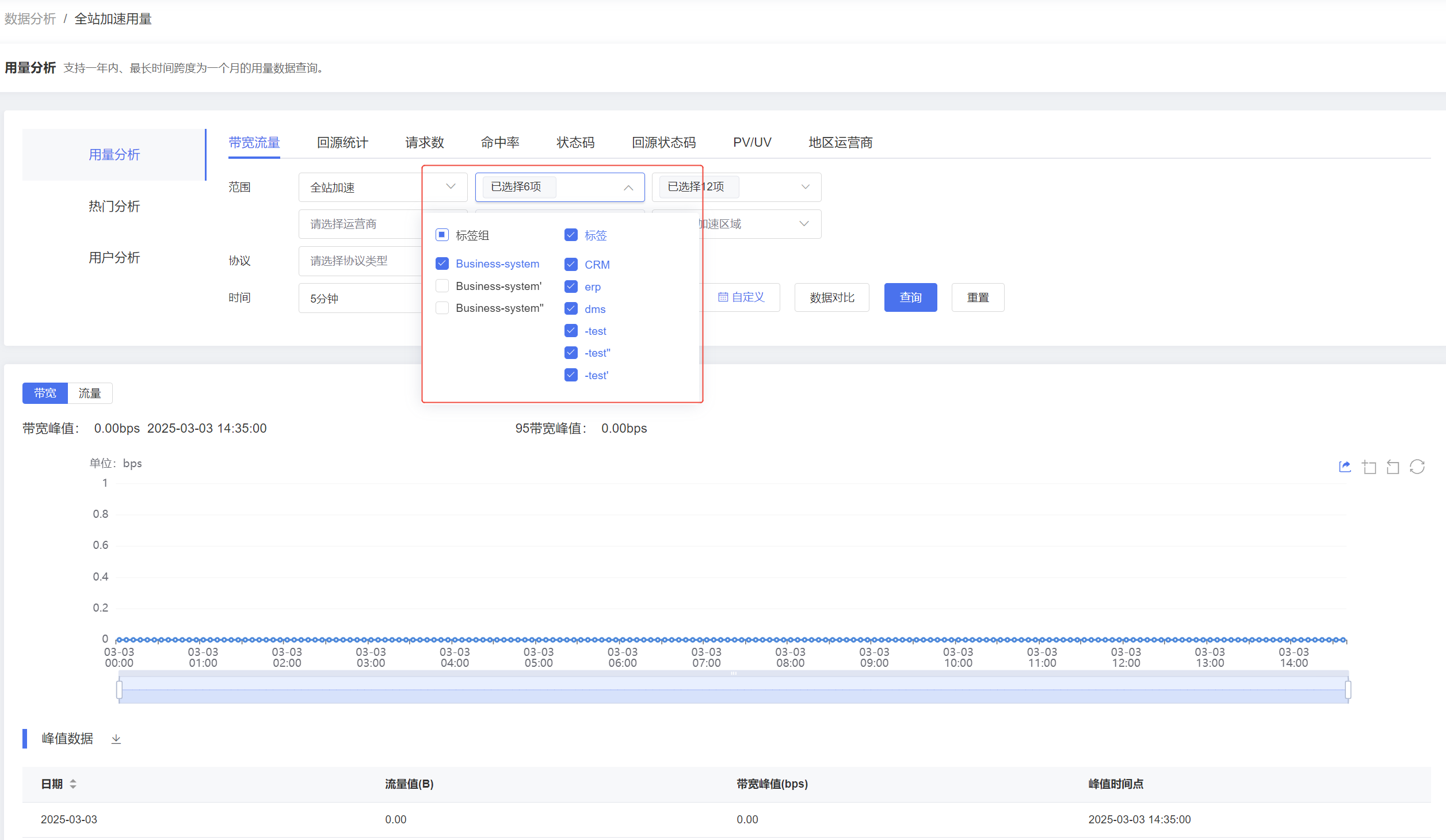1446x840 pixels.
Task: Click the 数据对比 button
Action: coord(831,297)
